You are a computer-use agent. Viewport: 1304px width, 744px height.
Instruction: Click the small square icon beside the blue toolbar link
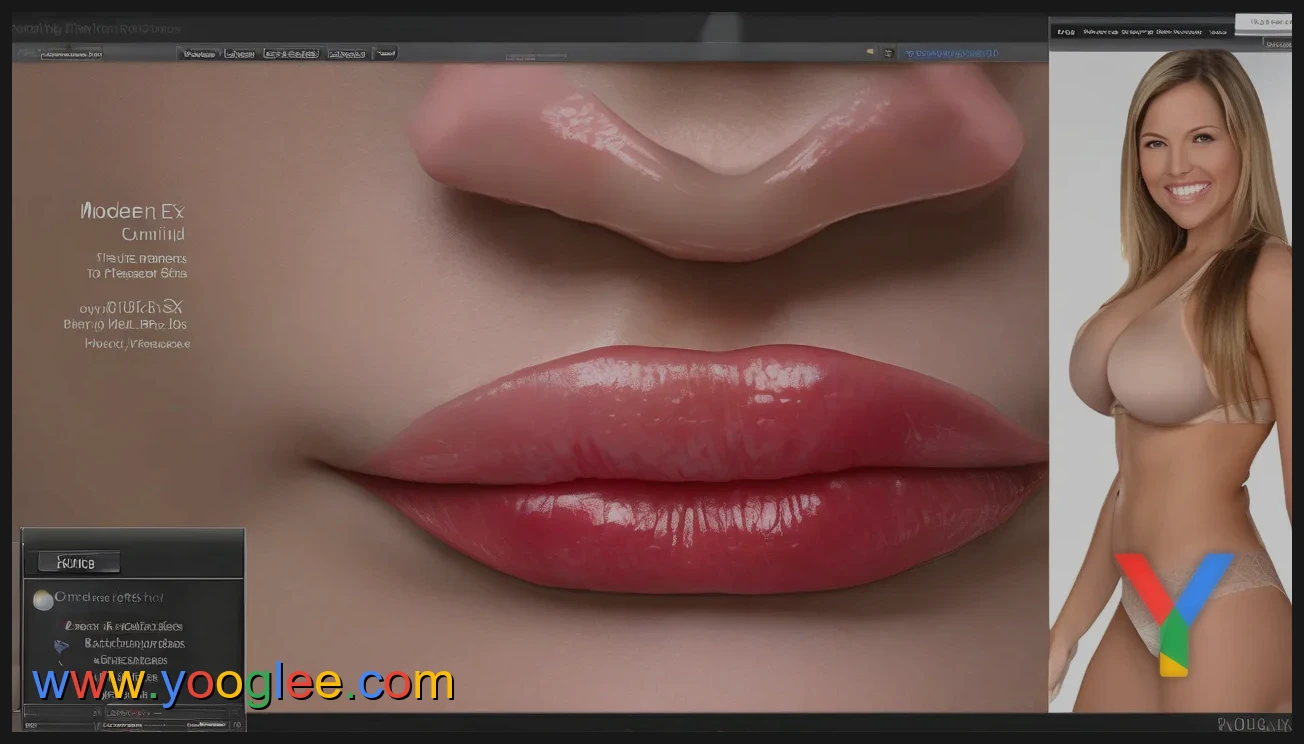pyautogui.click(x=886, y=52)
